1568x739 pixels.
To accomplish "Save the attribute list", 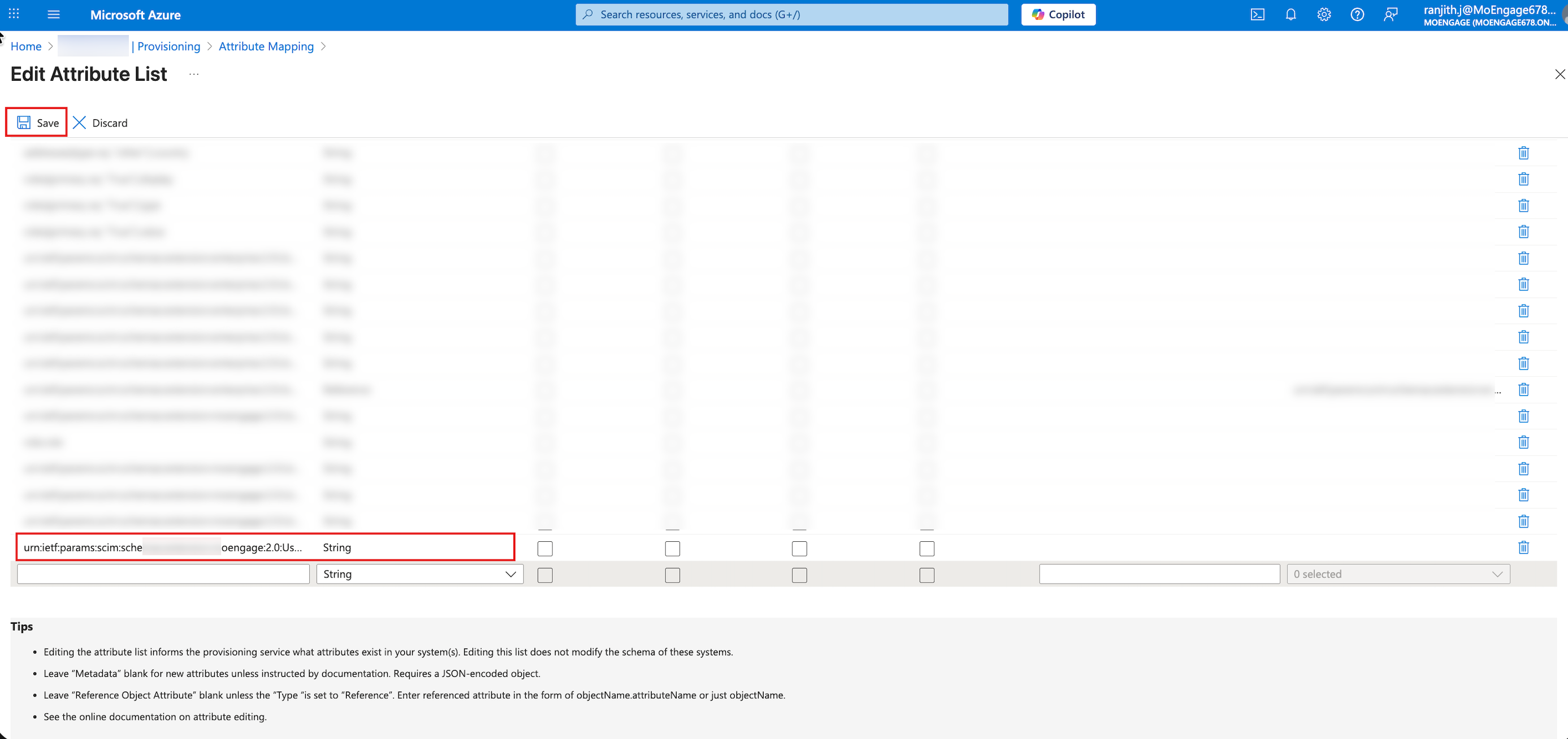I will pyautogui.click(x=37, y=123).
